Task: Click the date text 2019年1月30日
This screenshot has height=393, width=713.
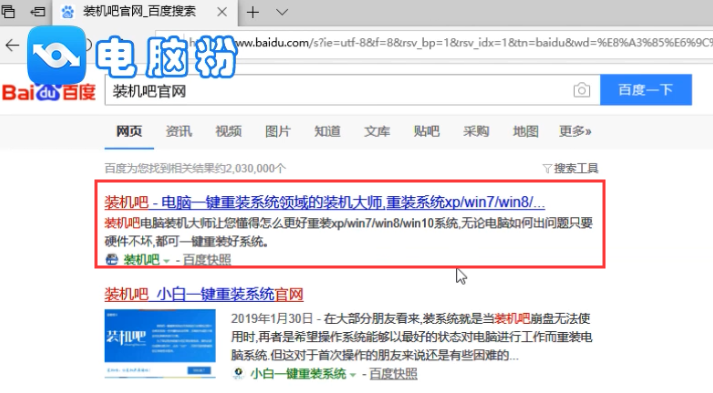Action: tap(271, 318)
